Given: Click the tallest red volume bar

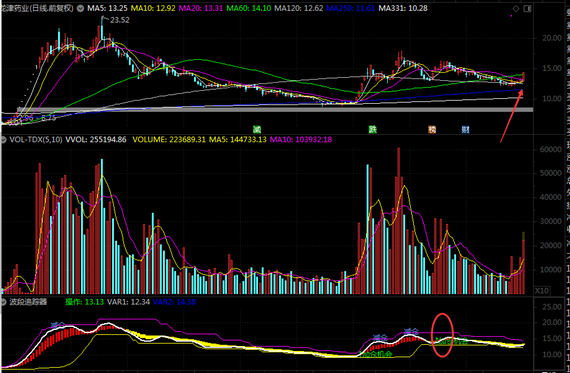Looking at the screenshot, I should [398, 221].
